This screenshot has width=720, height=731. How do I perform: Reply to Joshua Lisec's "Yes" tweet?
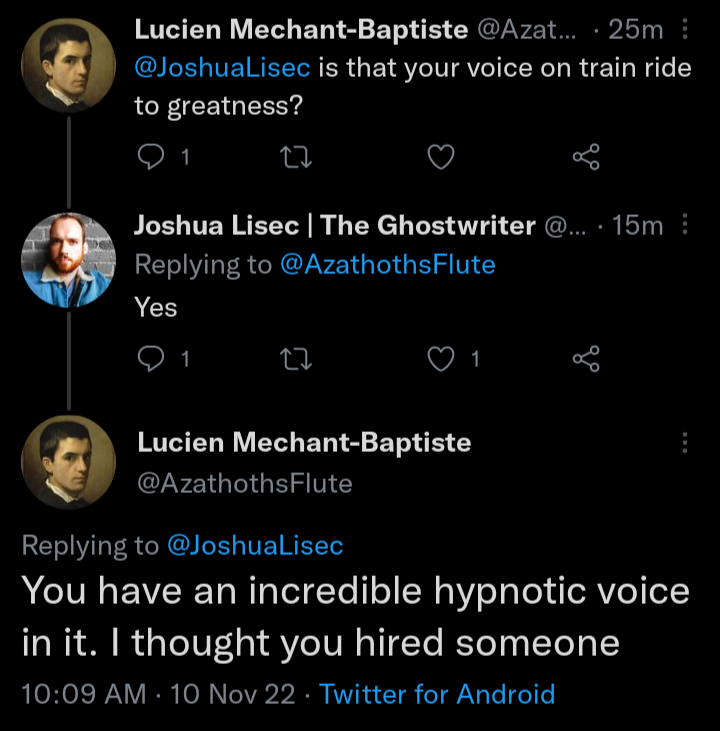point(150,358)
